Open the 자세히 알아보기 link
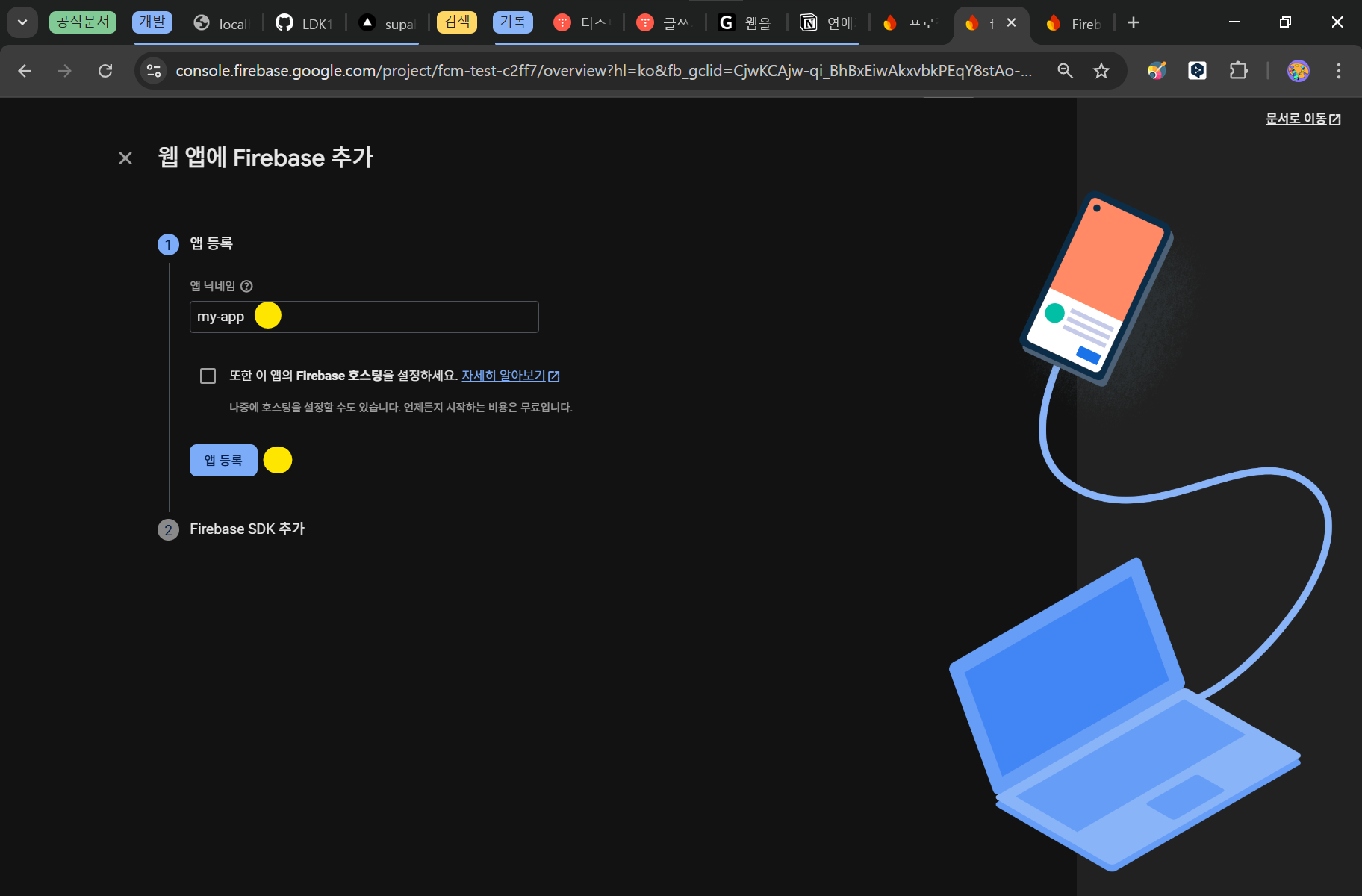 coord(510,376)
